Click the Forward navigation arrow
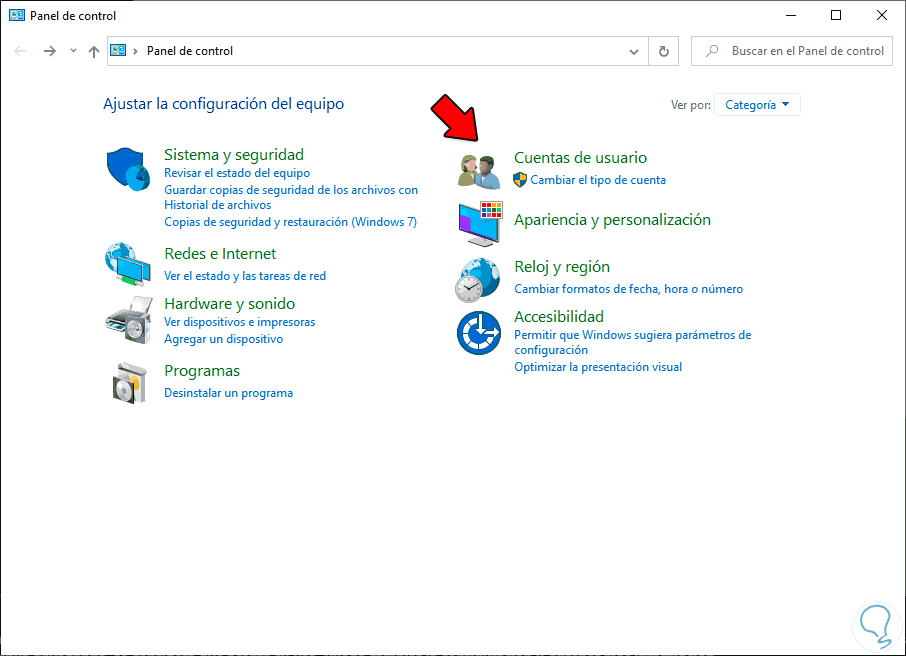The image size is (906, 656). 50,51
